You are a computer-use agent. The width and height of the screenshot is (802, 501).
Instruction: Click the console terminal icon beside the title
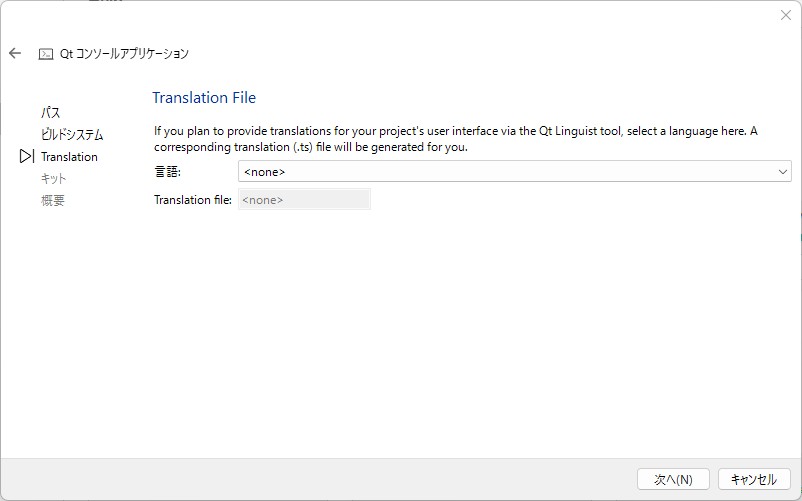[46, 54]
